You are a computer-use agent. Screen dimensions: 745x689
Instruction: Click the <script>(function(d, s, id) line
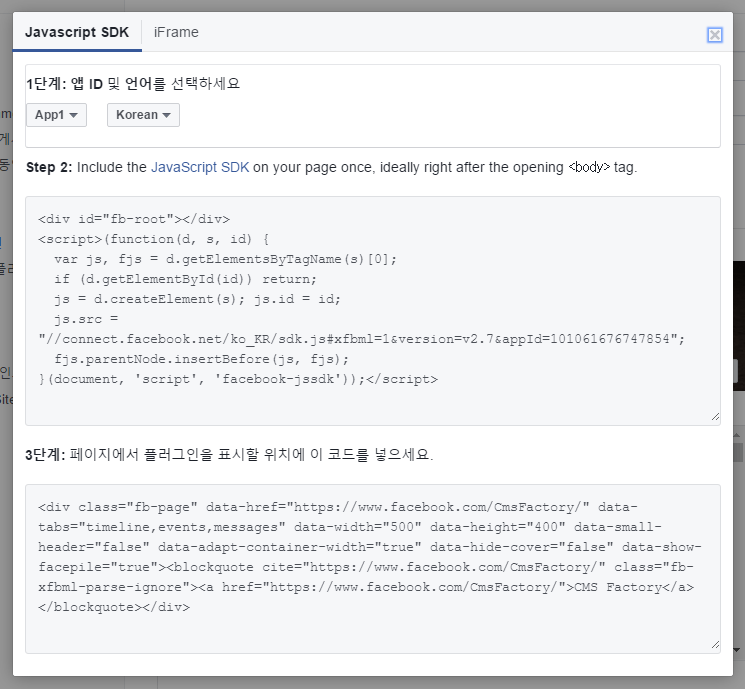click(x=153, y=239)
